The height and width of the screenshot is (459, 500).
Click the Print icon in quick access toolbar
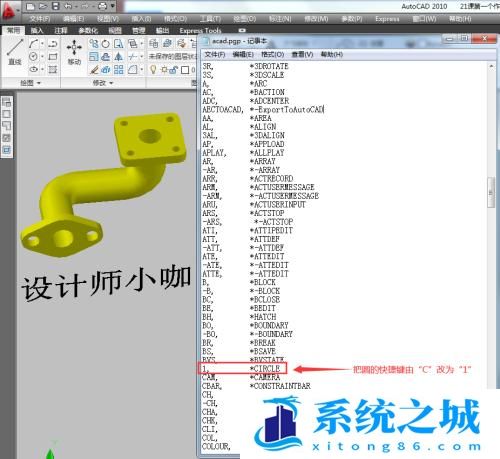coord(102,6)
